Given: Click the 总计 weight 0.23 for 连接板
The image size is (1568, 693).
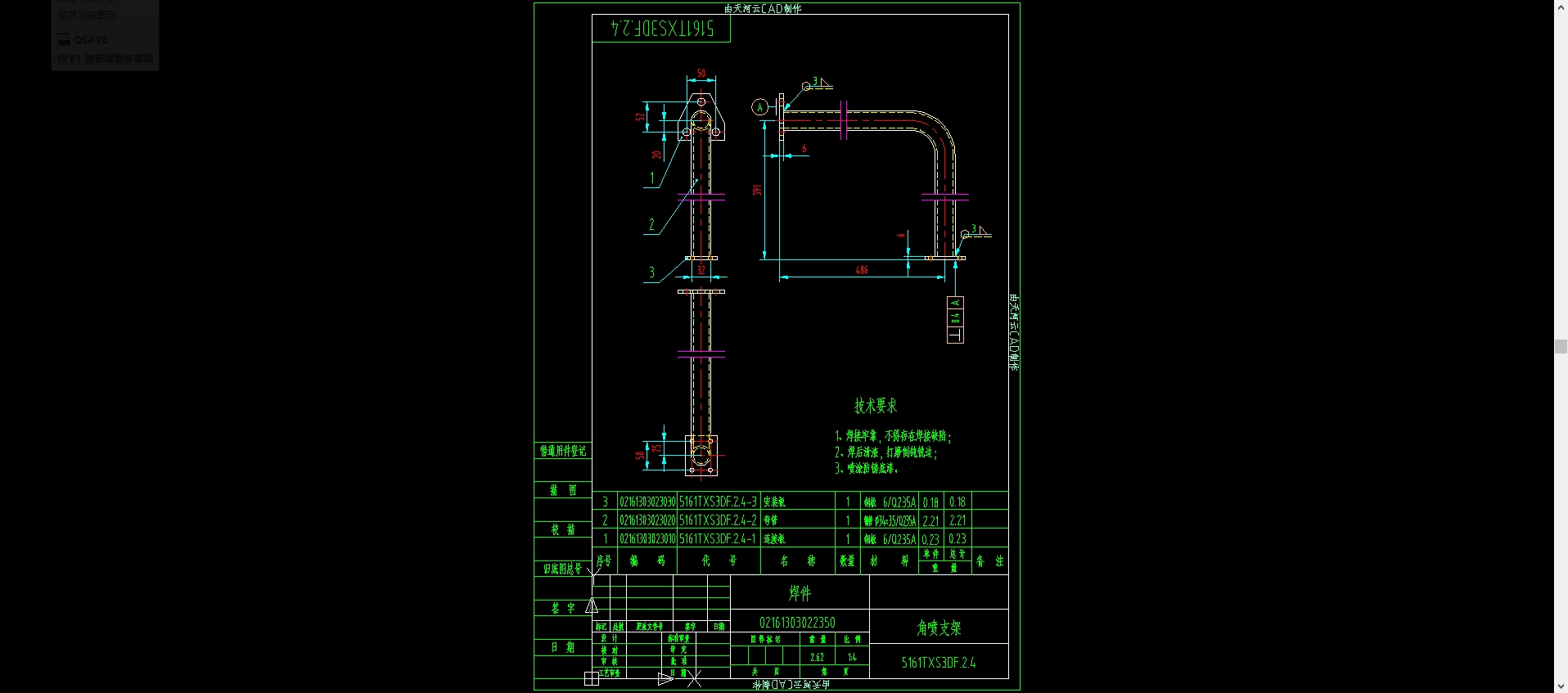Looking at the screenshot, I should click(957, 539).
